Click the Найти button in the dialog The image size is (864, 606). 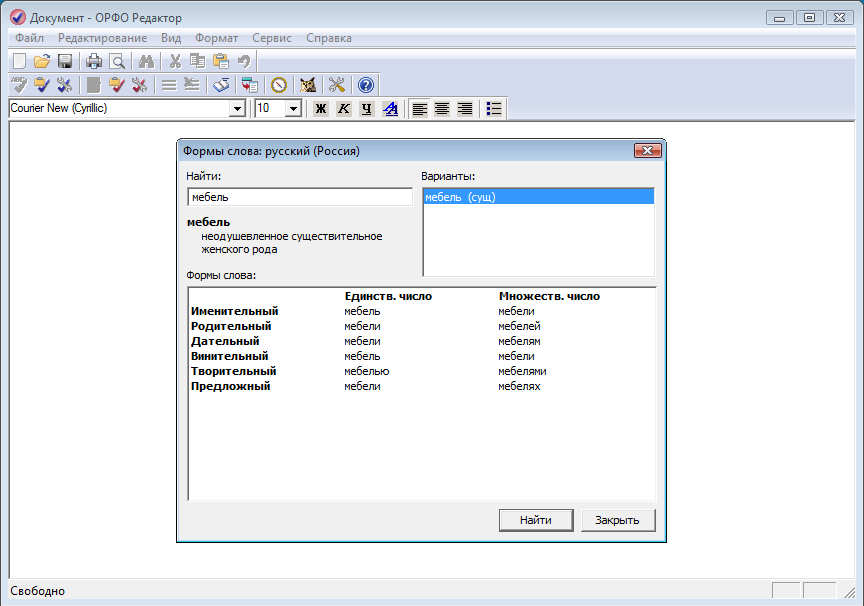tap(536, 520)
